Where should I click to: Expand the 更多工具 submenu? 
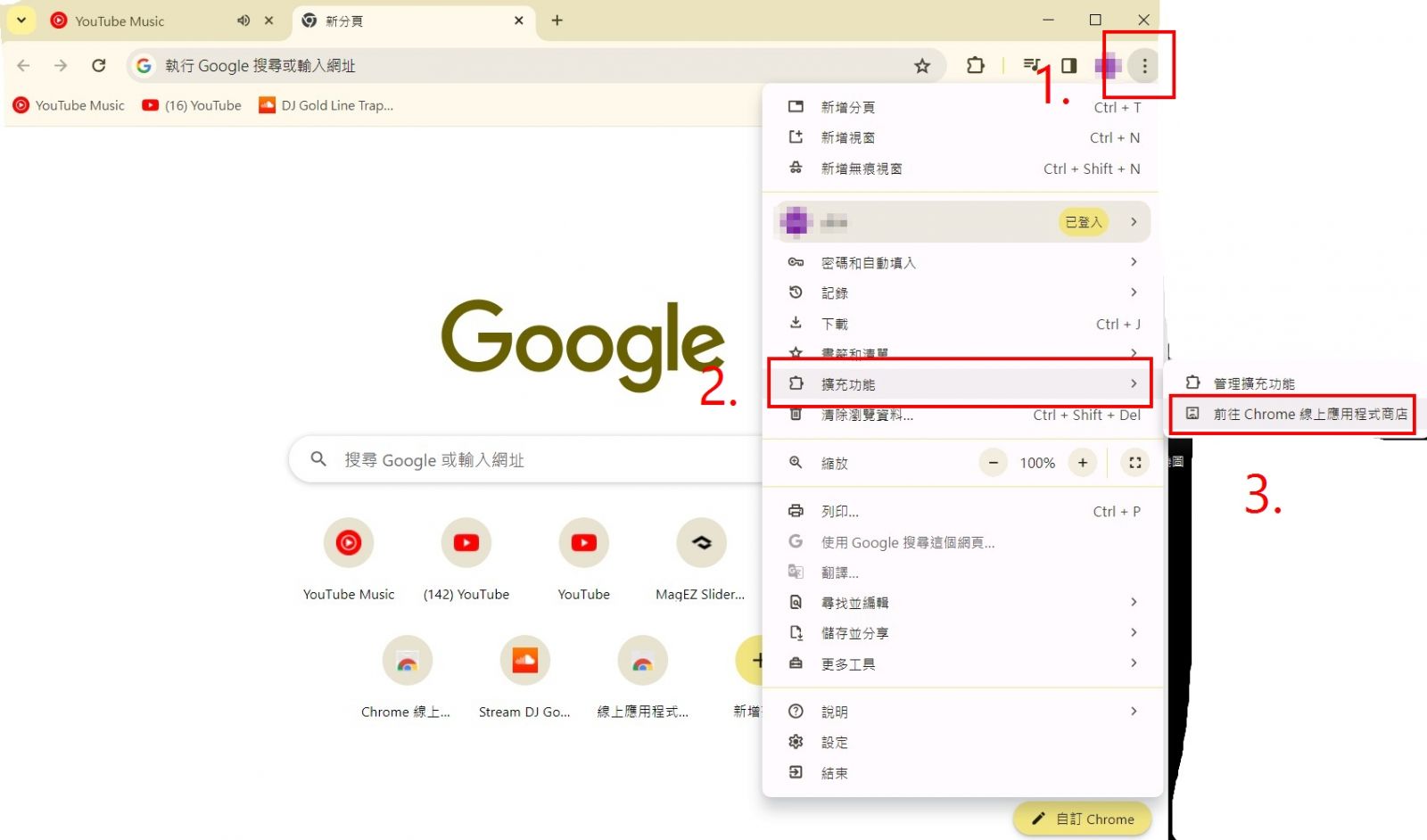point(960,663)
